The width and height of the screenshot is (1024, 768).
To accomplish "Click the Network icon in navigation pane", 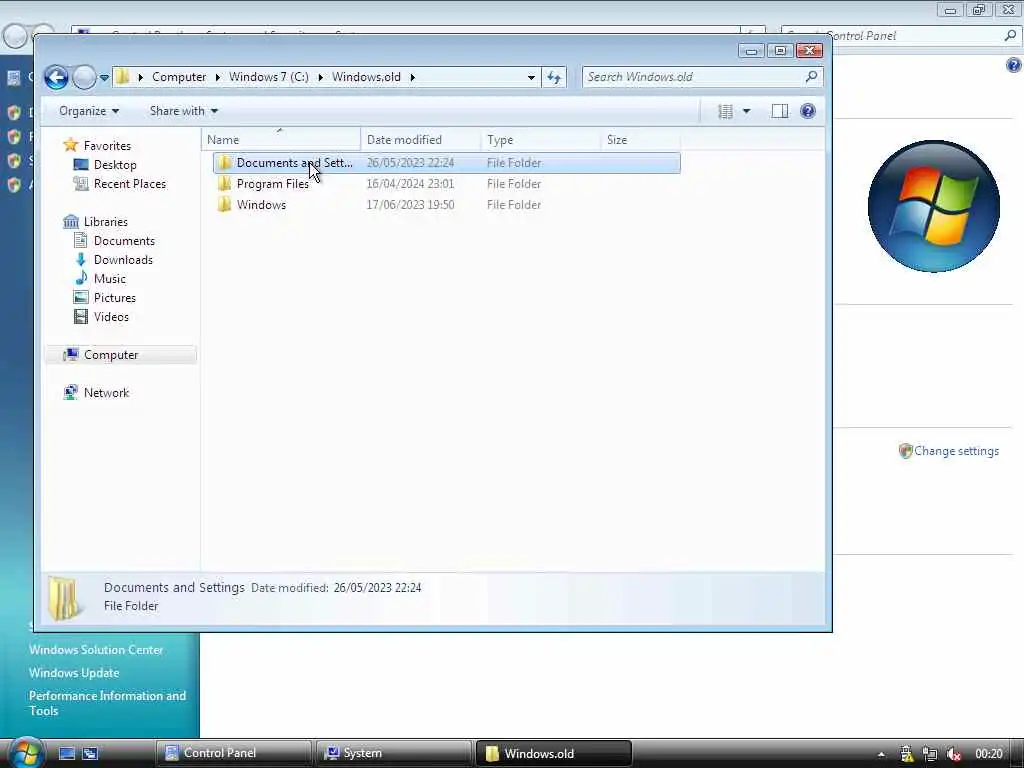I will click(71, 392).
